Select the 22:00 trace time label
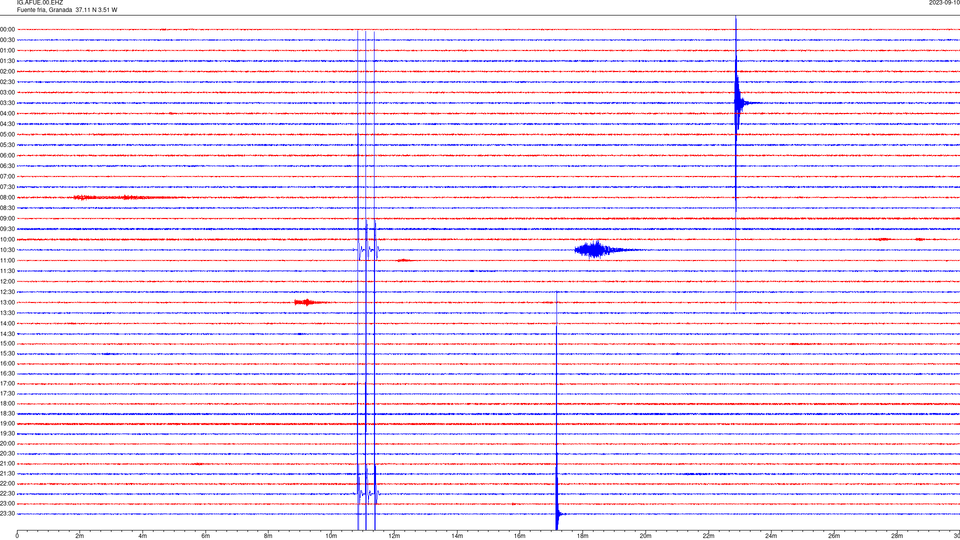This screenshot has height=540, width=960. coord(7,484)
